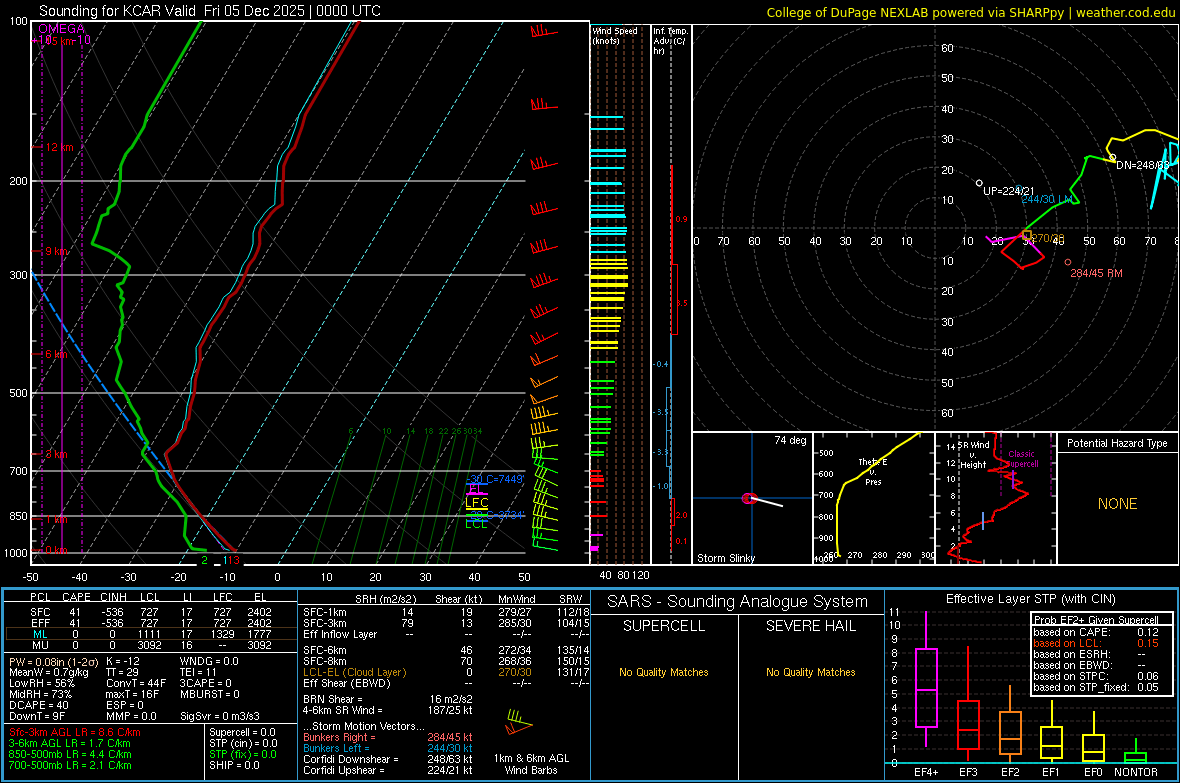Click the 'Potential Hazard Type' heading

click(1118, 443)
